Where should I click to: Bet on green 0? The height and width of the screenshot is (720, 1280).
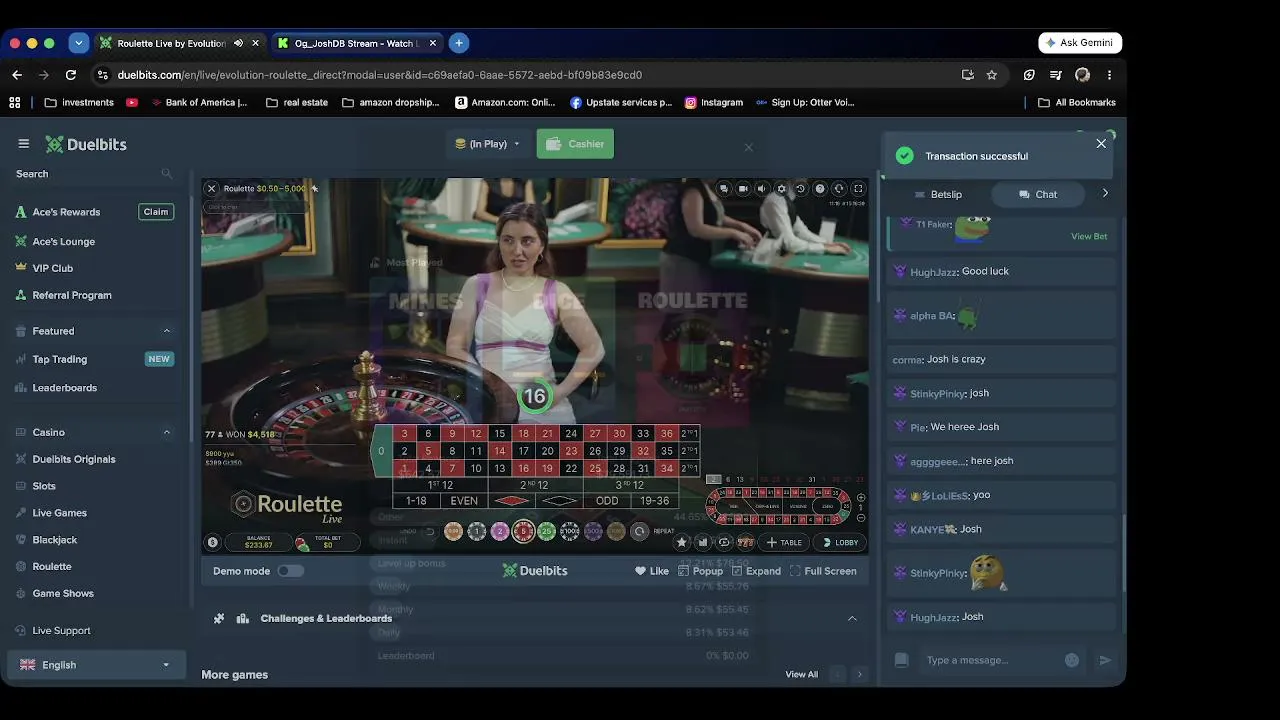click(x=381, y=451)
